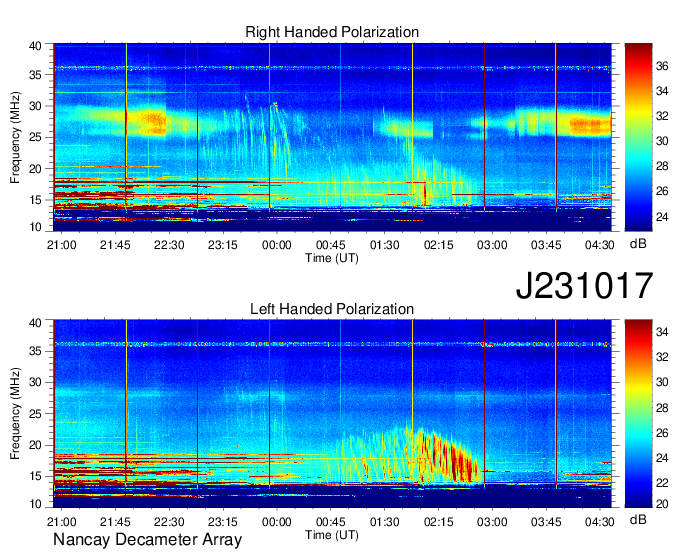Click 'Time (UT)' label under the Left Handed plot
The width and height of the screenshot is (680, 552).
tap(332, 535)
